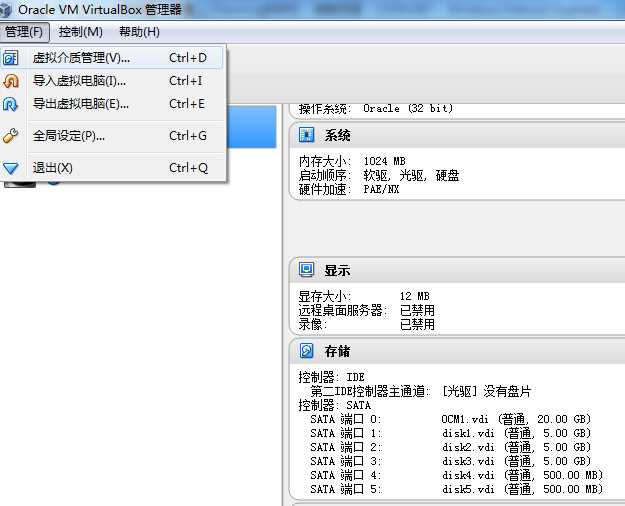Screen dimensions: 625x506
Task: Click 远程桌面服务器 已禁用 status
Action: (417, 310)
